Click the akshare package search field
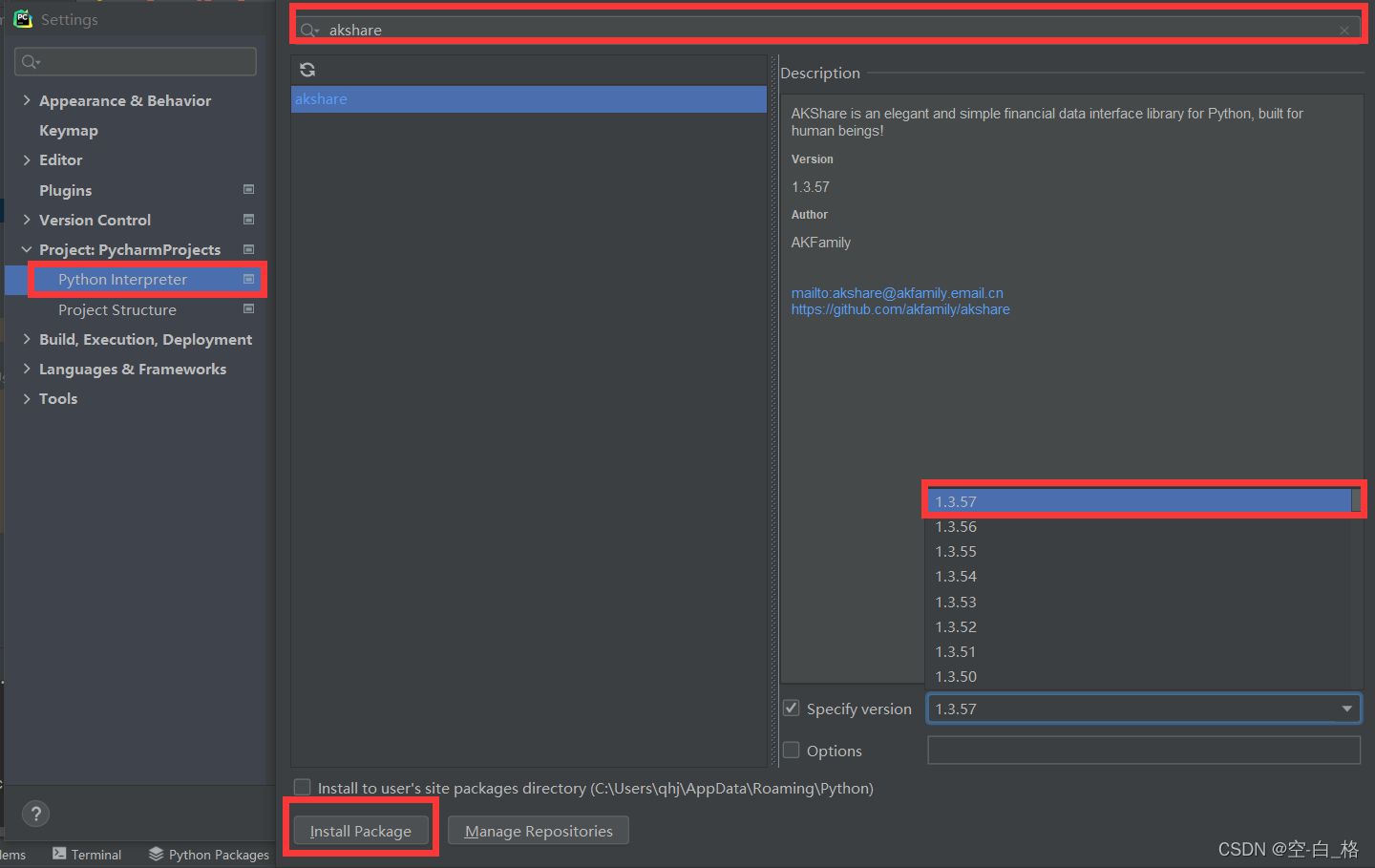Viewport: 1375px width, 868px height. 828,30
